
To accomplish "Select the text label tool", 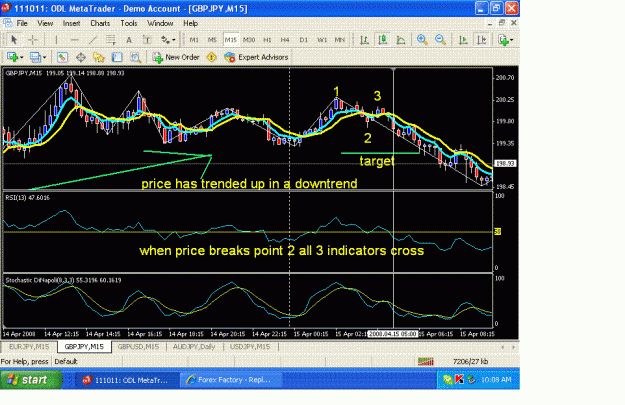I will pyautogui.click(x=147, y=40).
